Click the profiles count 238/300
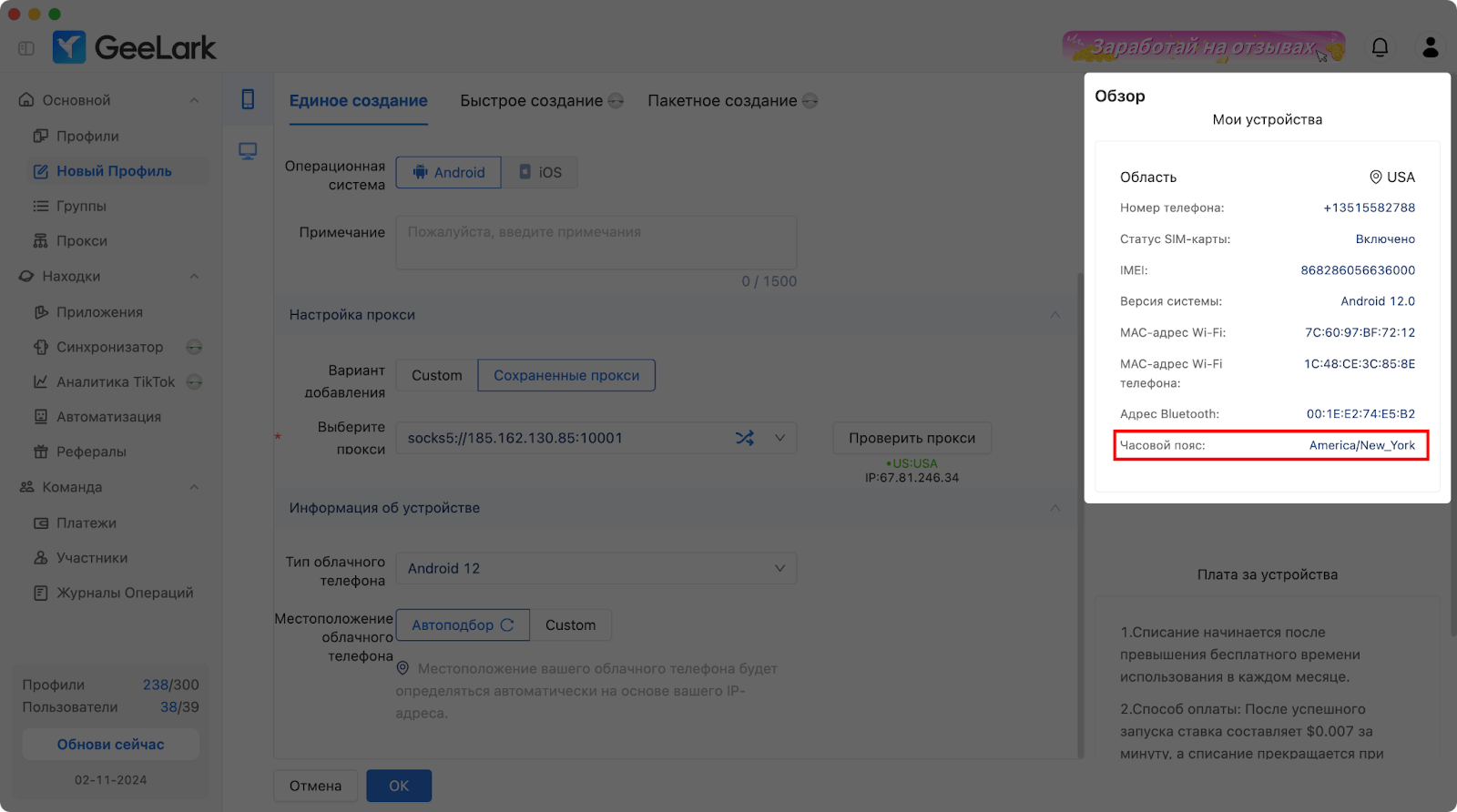This screenshot has width=1457, height=812. click(x=171, y=685)
